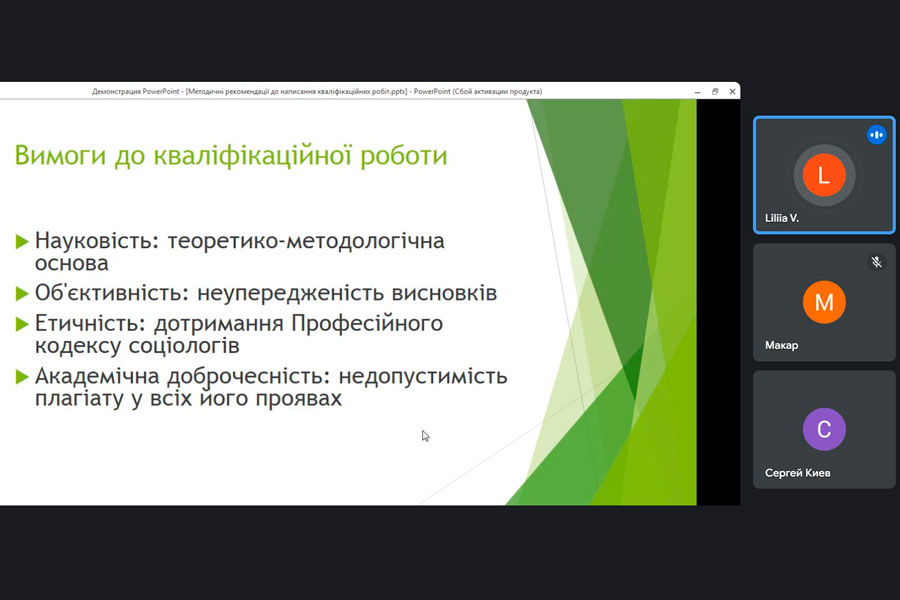Click the speaking indicator on Liliia V. tile
The height and width of the screenshot is (600, 900).
[876, 135]
